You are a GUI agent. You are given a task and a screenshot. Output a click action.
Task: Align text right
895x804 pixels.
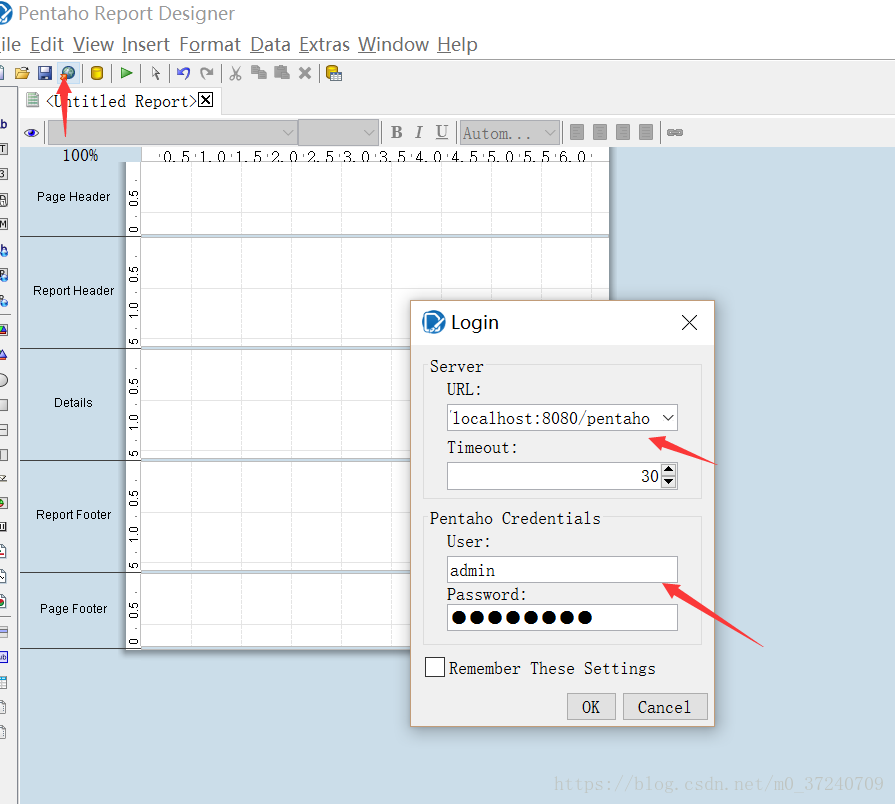[x=623, y=132]
